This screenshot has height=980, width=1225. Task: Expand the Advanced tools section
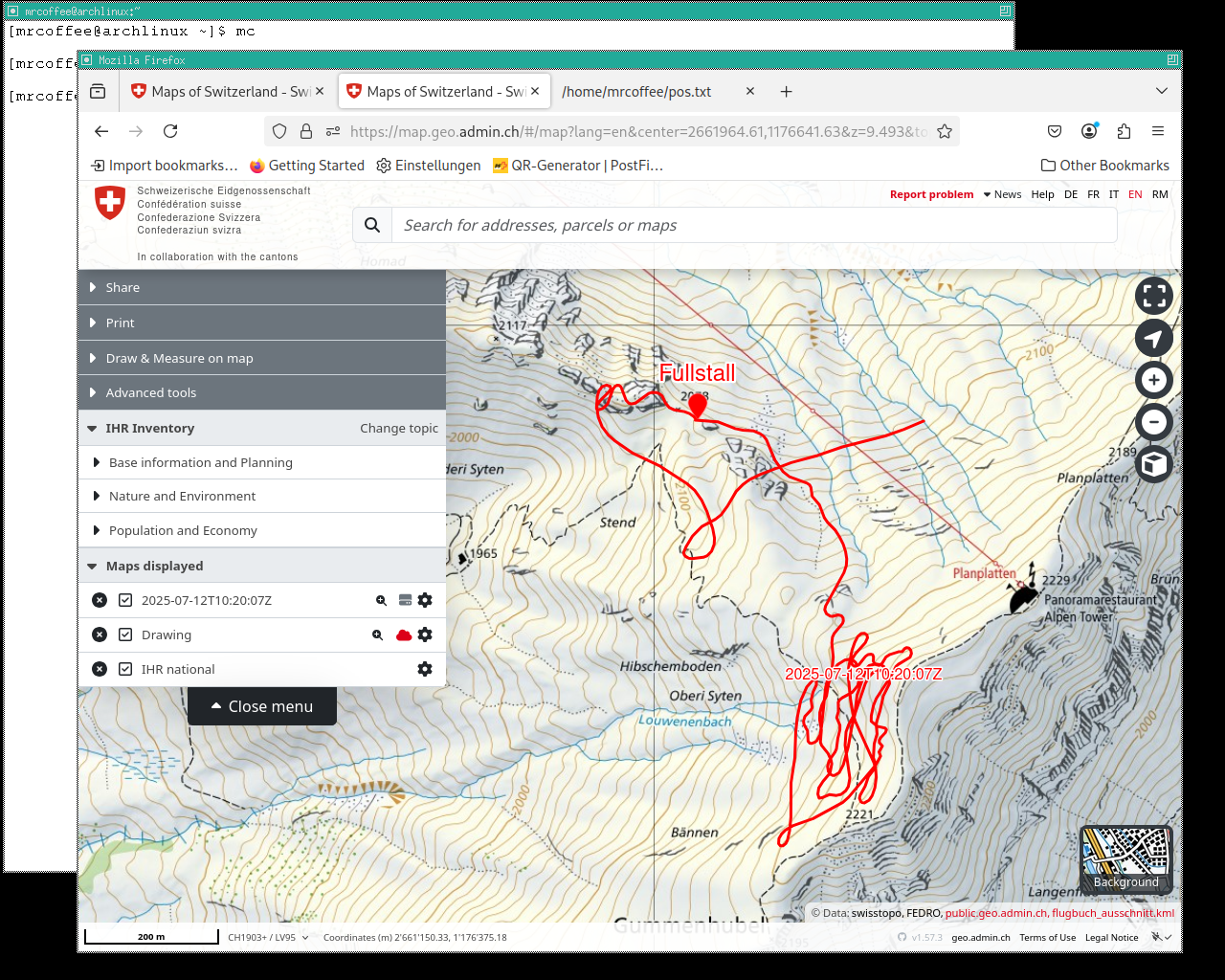pyautogui.click(x=261, y=392)
